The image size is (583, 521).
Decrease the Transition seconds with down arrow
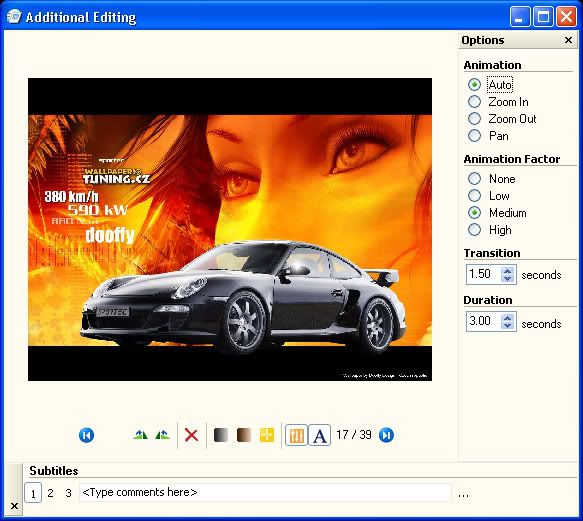(508, 279)
